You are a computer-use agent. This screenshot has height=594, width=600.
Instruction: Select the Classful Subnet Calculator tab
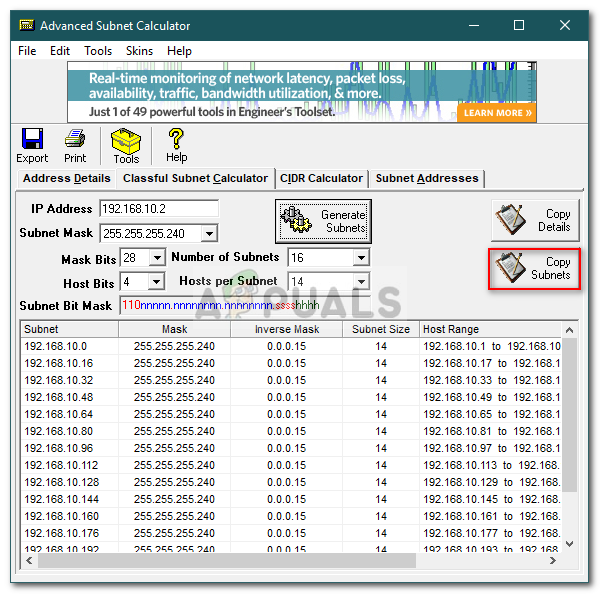point(195,178)
